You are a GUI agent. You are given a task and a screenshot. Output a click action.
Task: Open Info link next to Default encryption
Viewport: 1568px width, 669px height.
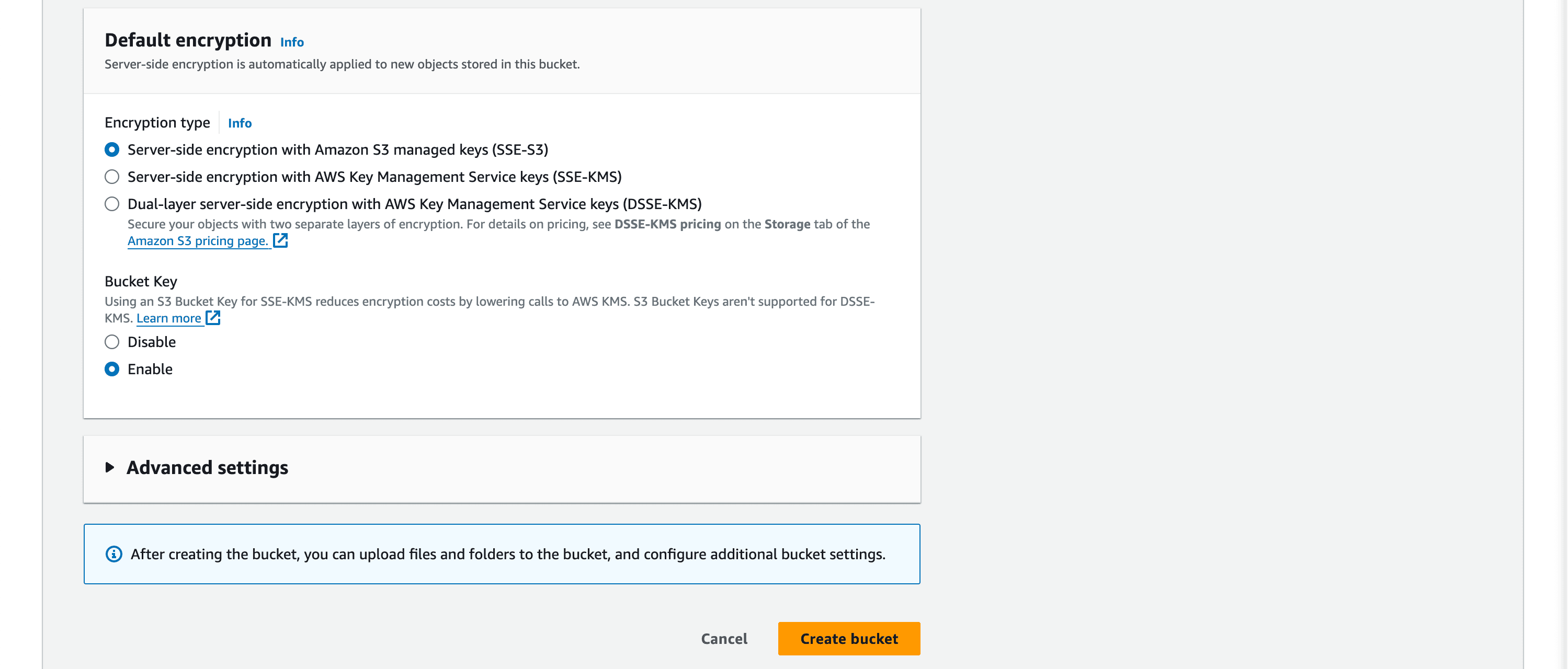291,42
